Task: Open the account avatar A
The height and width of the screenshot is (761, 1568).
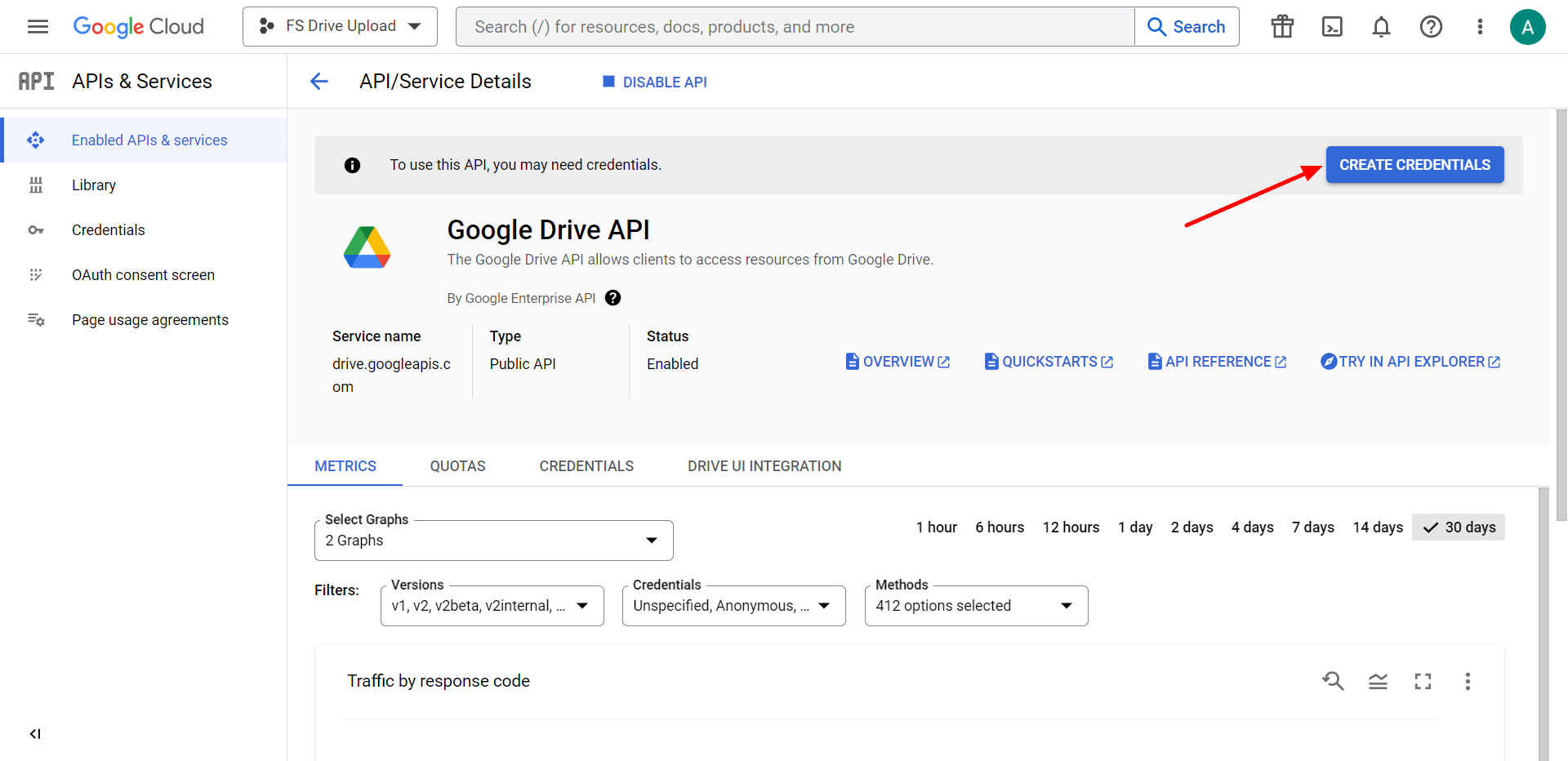Action: [x=1528, y=27]
